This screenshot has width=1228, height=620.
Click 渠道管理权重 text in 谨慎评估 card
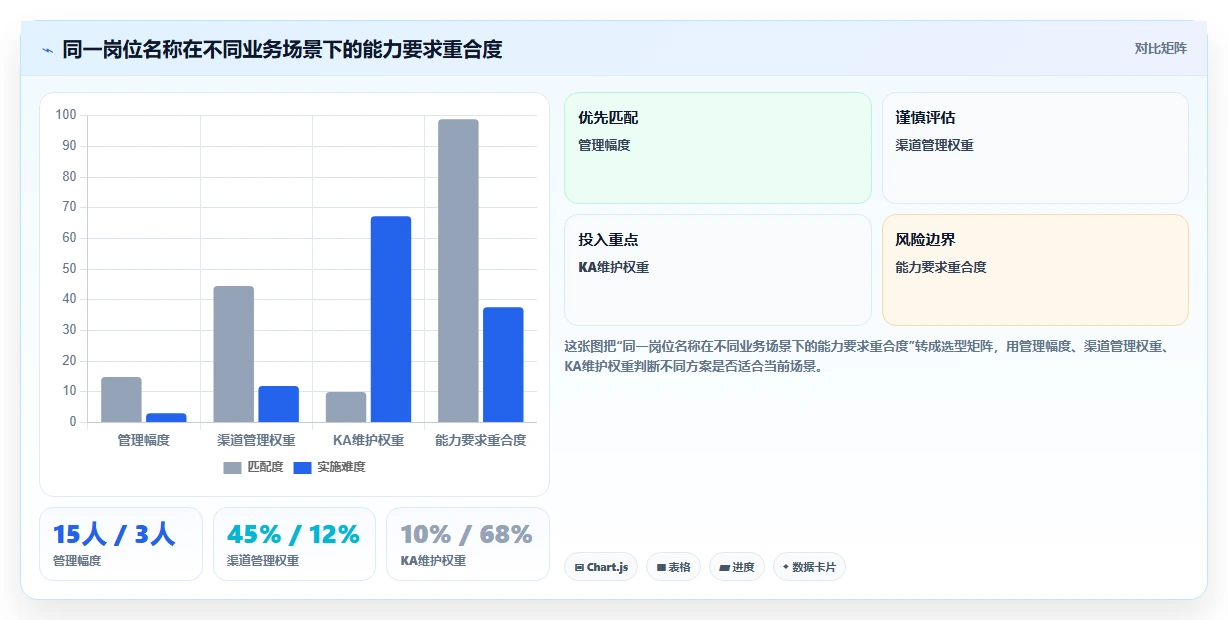pos(934,145)
